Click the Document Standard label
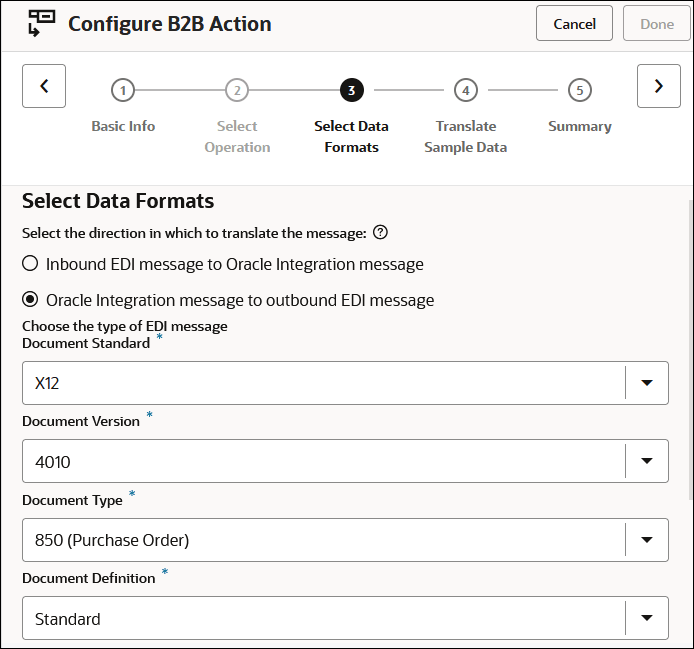694x649 pixels. [x=86, y=343]
